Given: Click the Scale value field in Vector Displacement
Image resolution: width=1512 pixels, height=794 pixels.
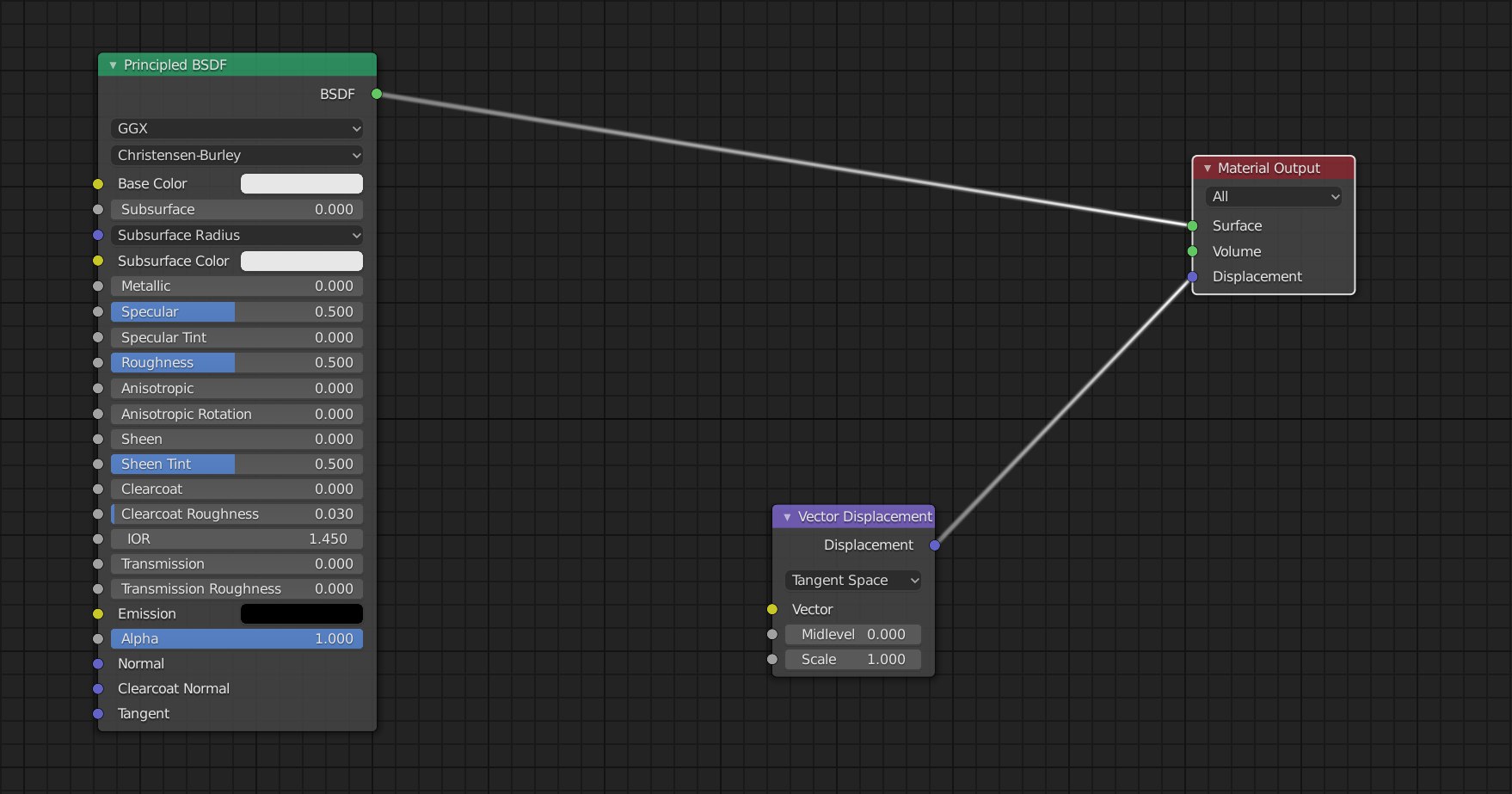Looking at the screenshot, I should tap(853, 659).
